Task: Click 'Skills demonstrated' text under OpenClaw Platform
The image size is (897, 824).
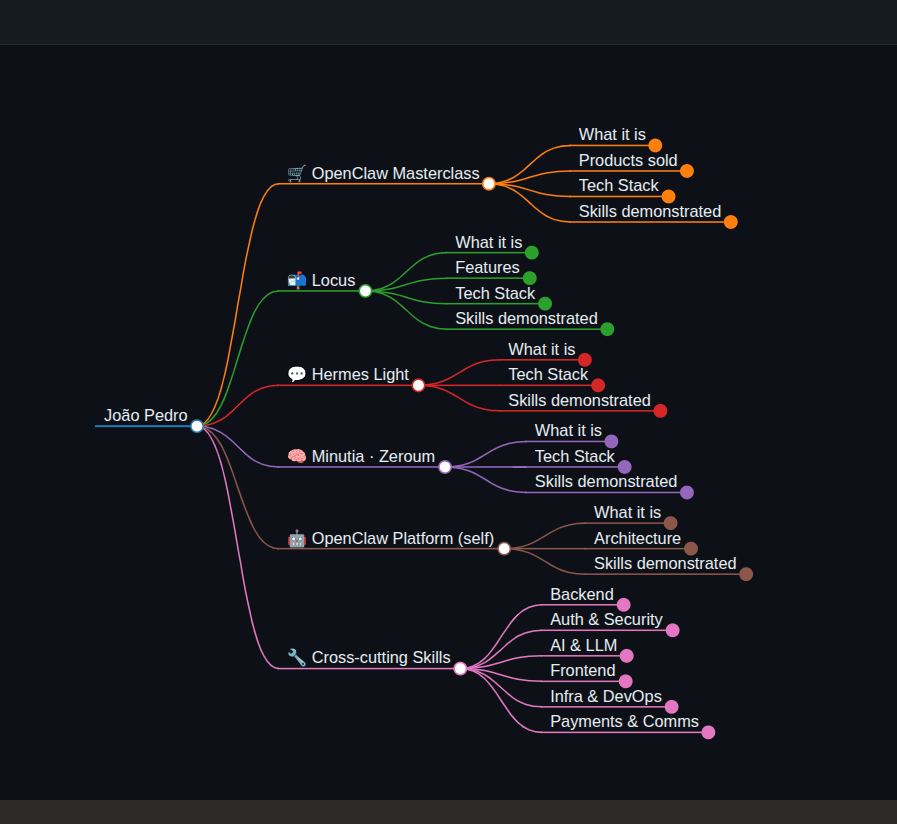Action: tap(665, 564)
